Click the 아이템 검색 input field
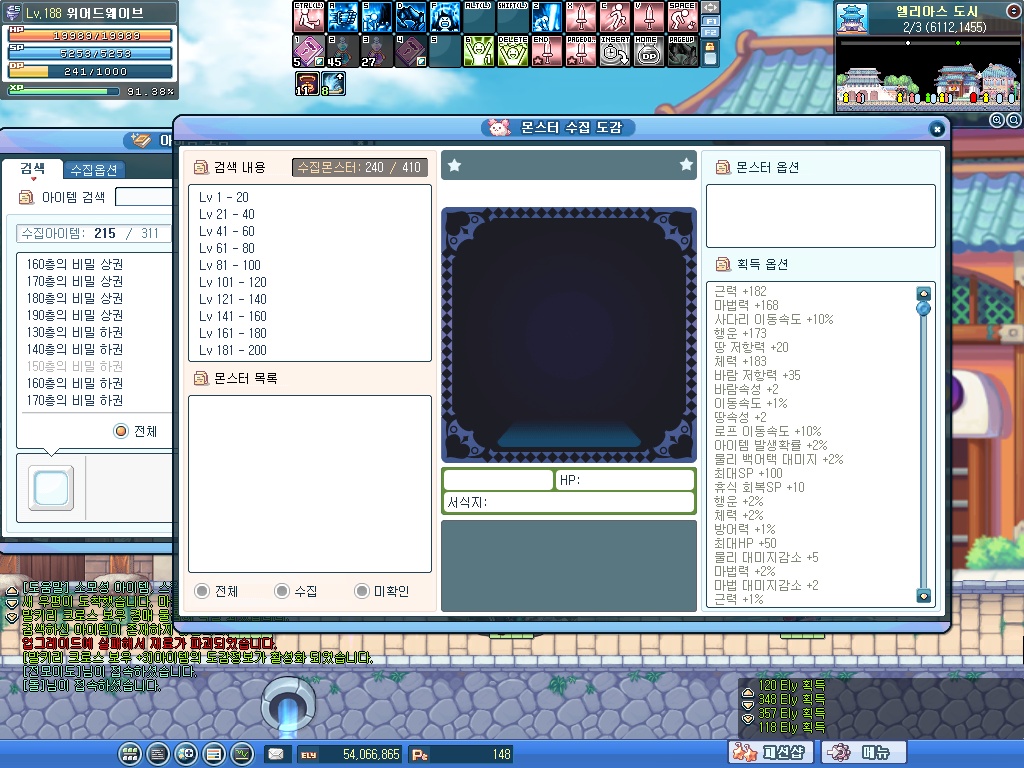Viewport: 1024px width, 768px height. (x=144, y=197)
